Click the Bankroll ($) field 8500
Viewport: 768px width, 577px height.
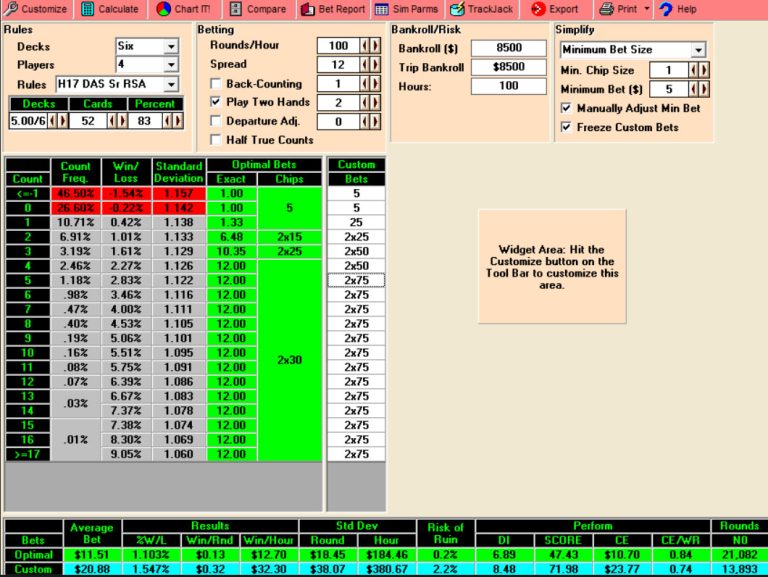click(509, 48)
